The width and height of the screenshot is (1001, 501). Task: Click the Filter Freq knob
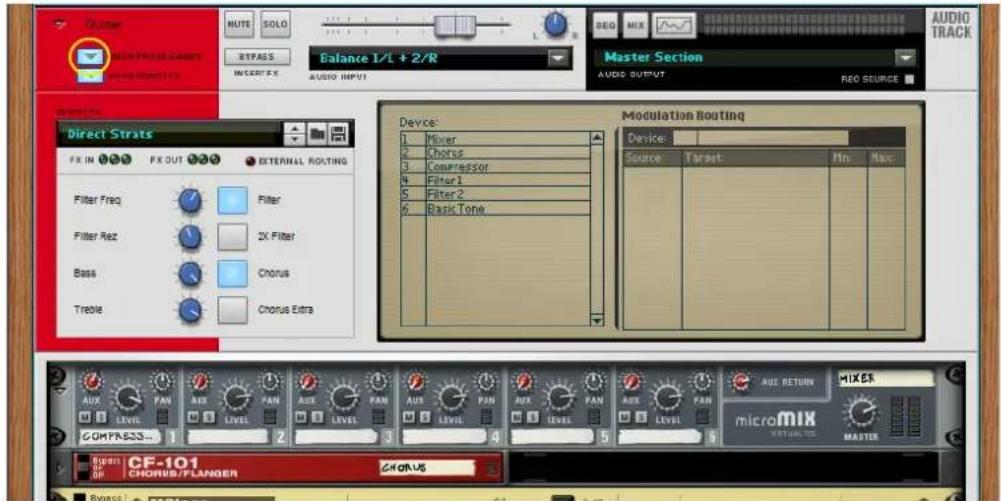coord(190,201)
